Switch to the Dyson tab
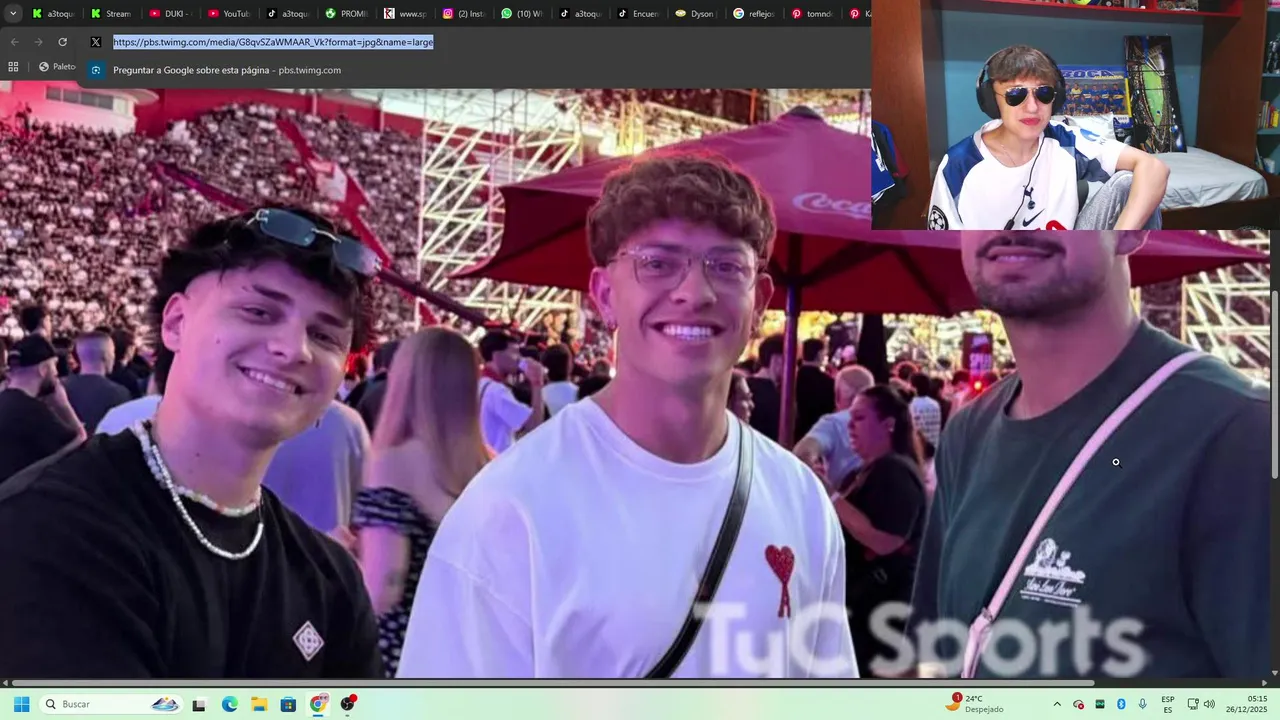The width and height of the screenshot is (1280, 720). 696,14
